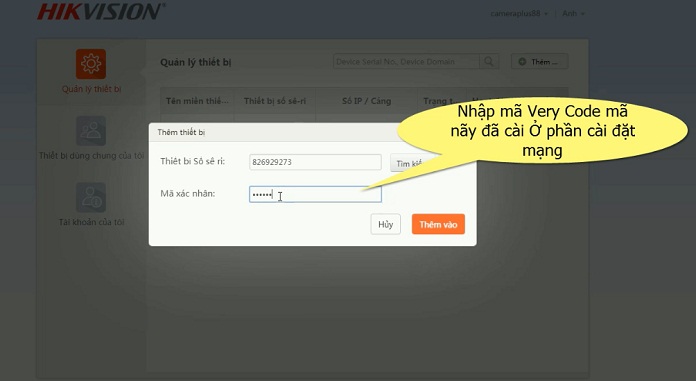
Task: Click the Thiết bị số sê-ri column header
Action: [x=275, y=101]
